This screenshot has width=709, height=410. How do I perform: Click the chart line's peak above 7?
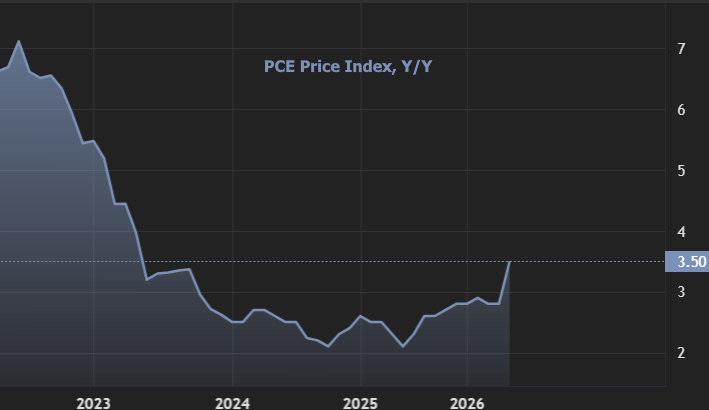(19, 42)
